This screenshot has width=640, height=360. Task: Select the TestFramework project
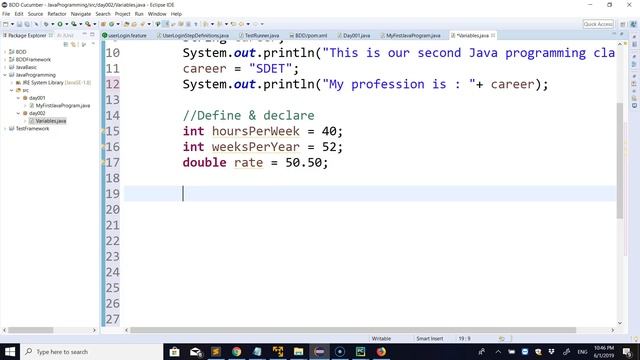[x=32, y=129]
